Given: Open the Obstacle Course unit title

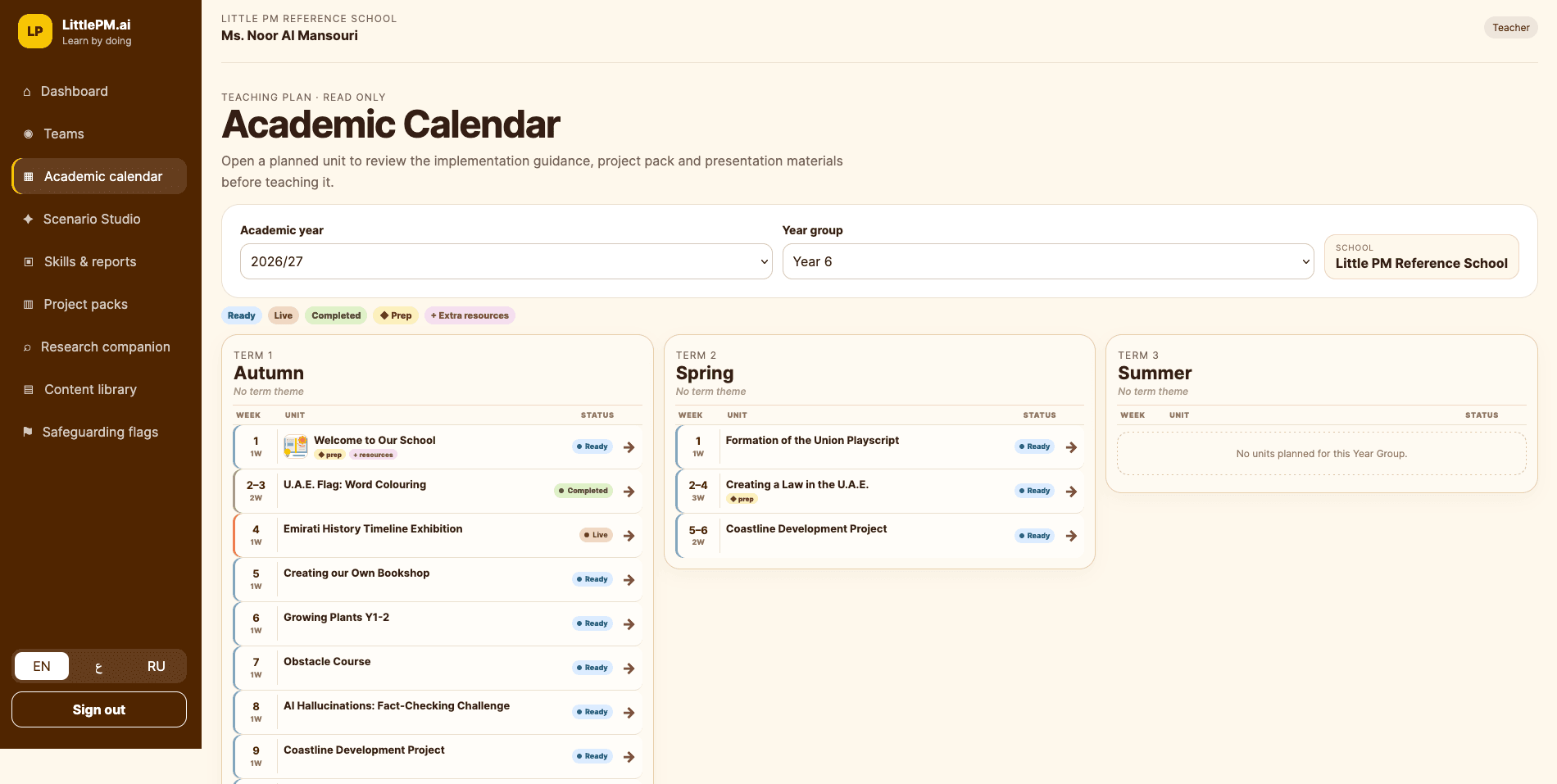Looking at the screenshot, I should [327, 662].
